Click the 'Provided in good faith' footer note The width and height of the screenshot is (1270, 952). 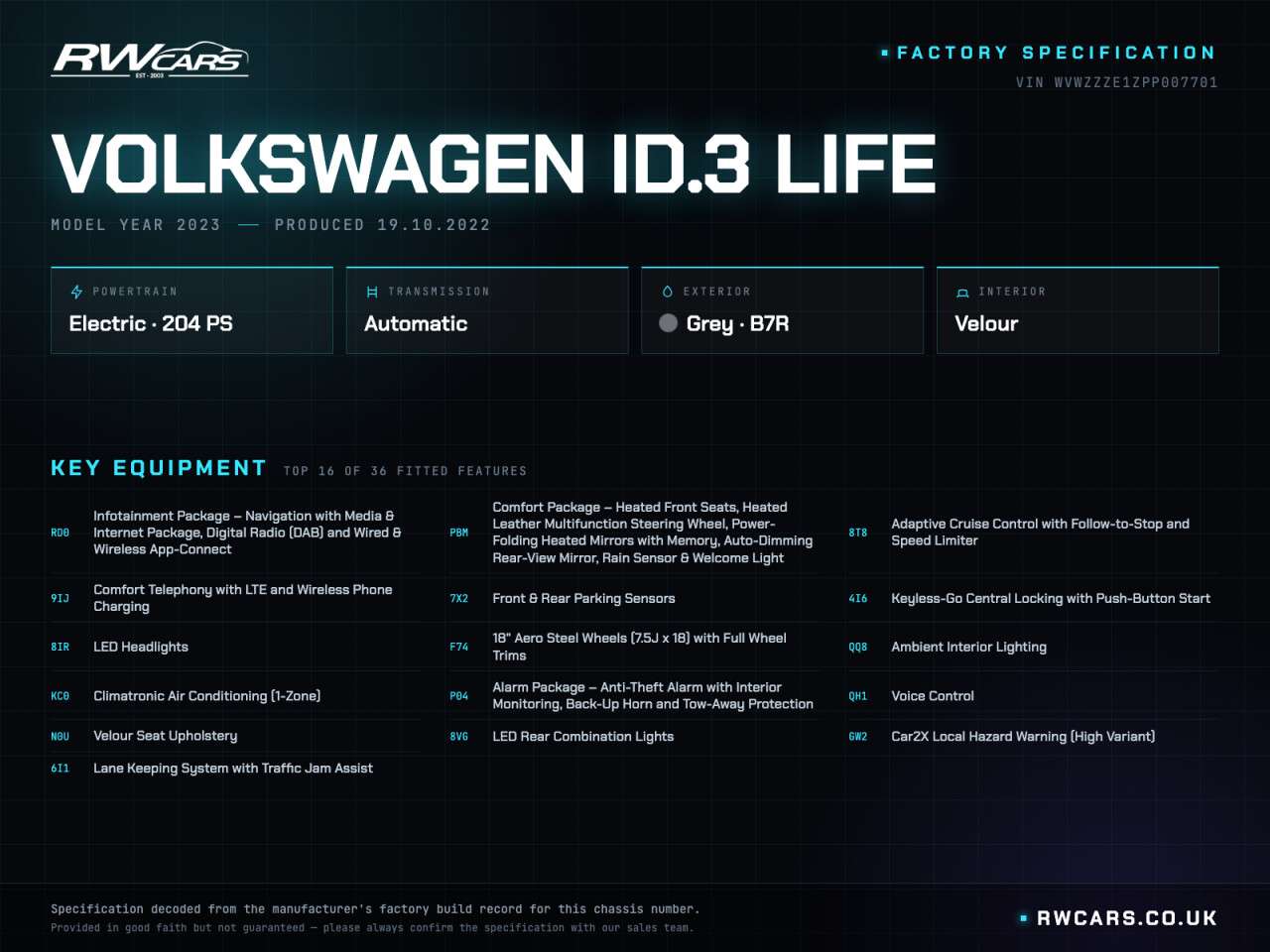pyautogui.click(x=372, y=928)
